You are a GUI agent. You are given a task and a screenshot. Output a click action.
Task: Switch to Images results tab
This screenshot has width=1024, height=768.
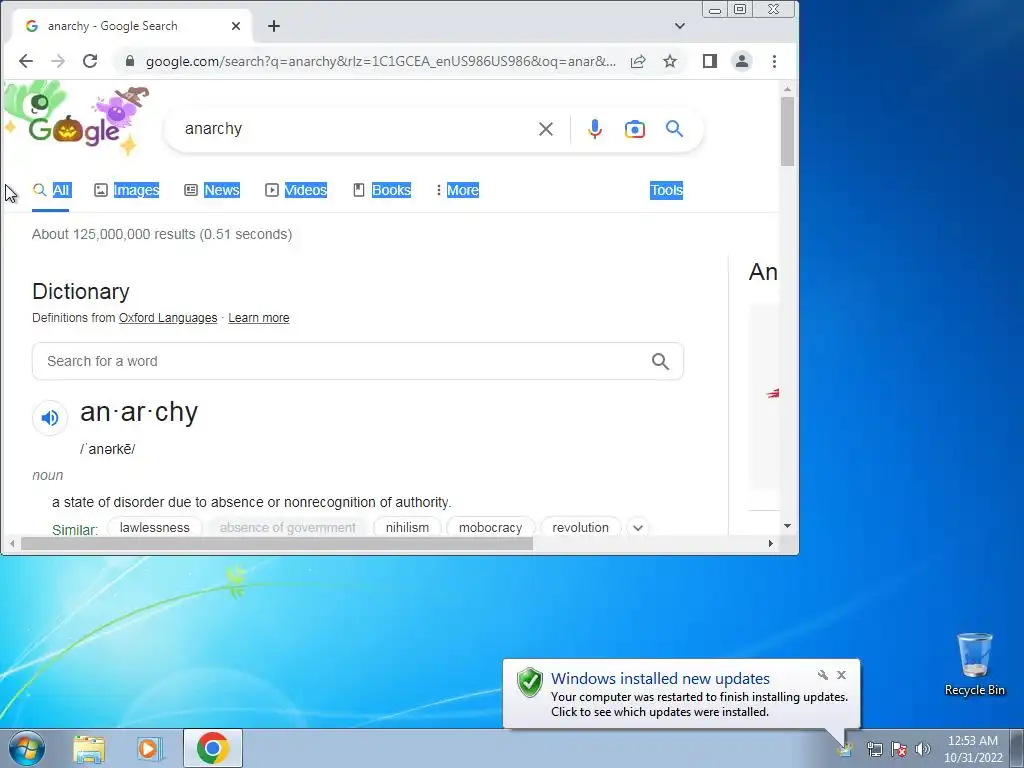tap(127, 190)
